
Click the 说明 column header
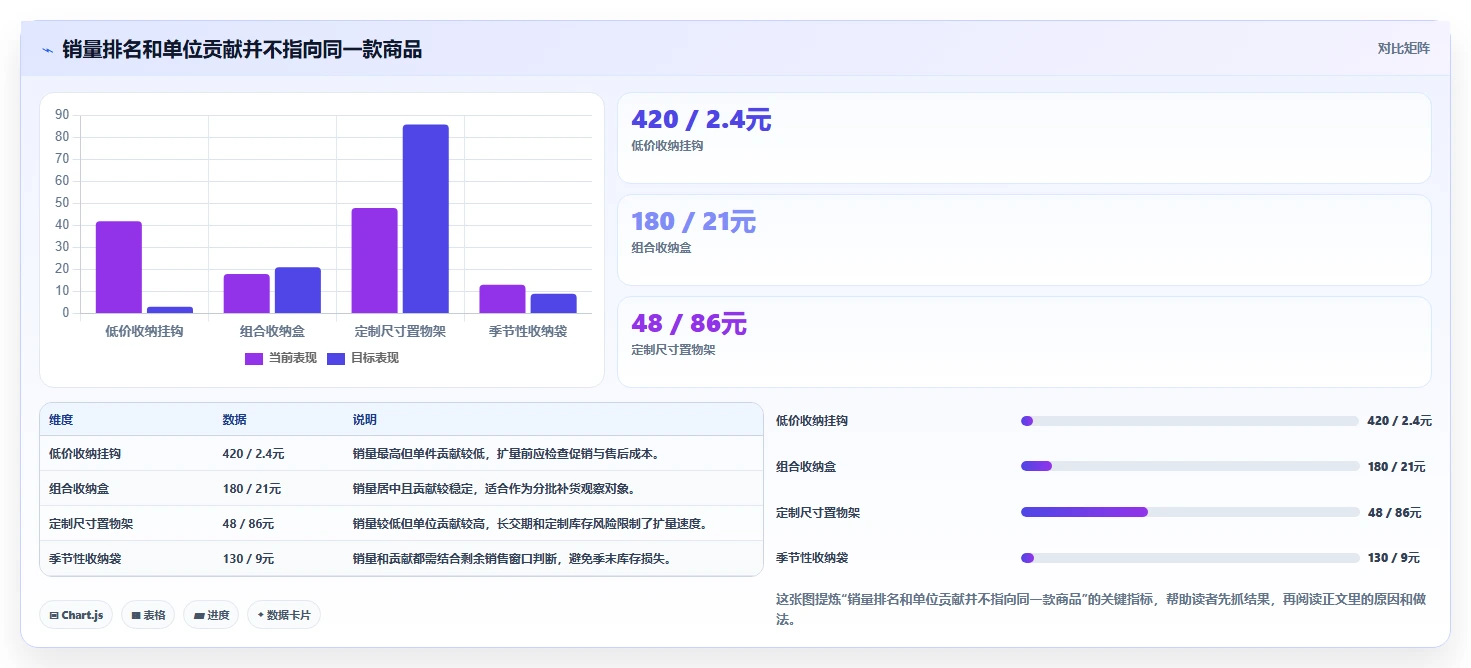click(x=365, y=420)
